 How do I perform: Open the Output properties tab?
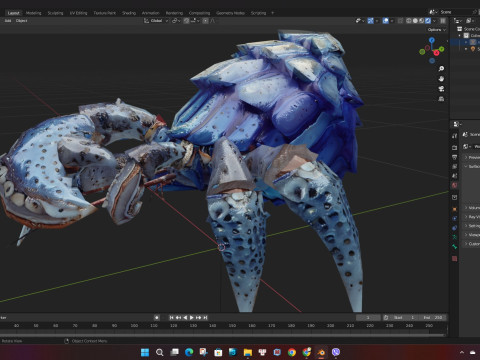point(454,157)
